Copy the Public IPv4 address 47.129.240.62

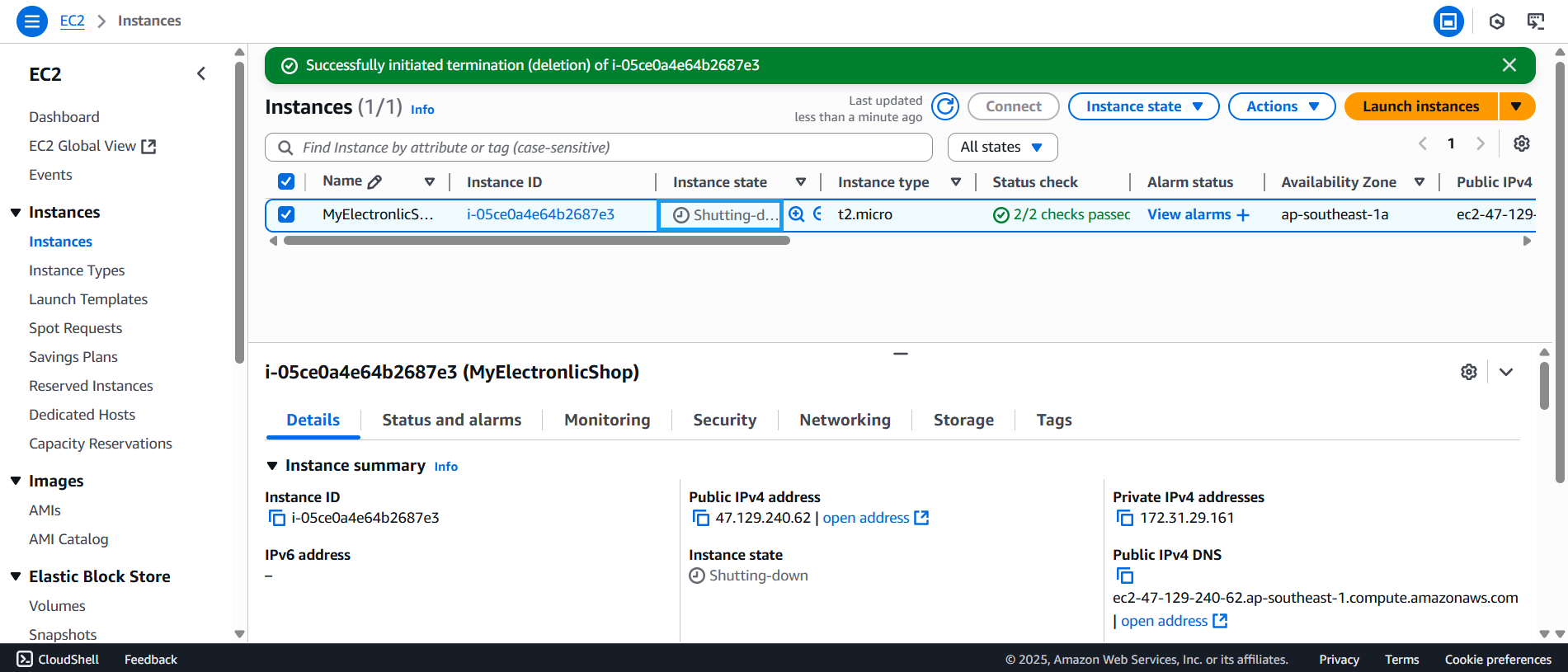tap(700, 518)
